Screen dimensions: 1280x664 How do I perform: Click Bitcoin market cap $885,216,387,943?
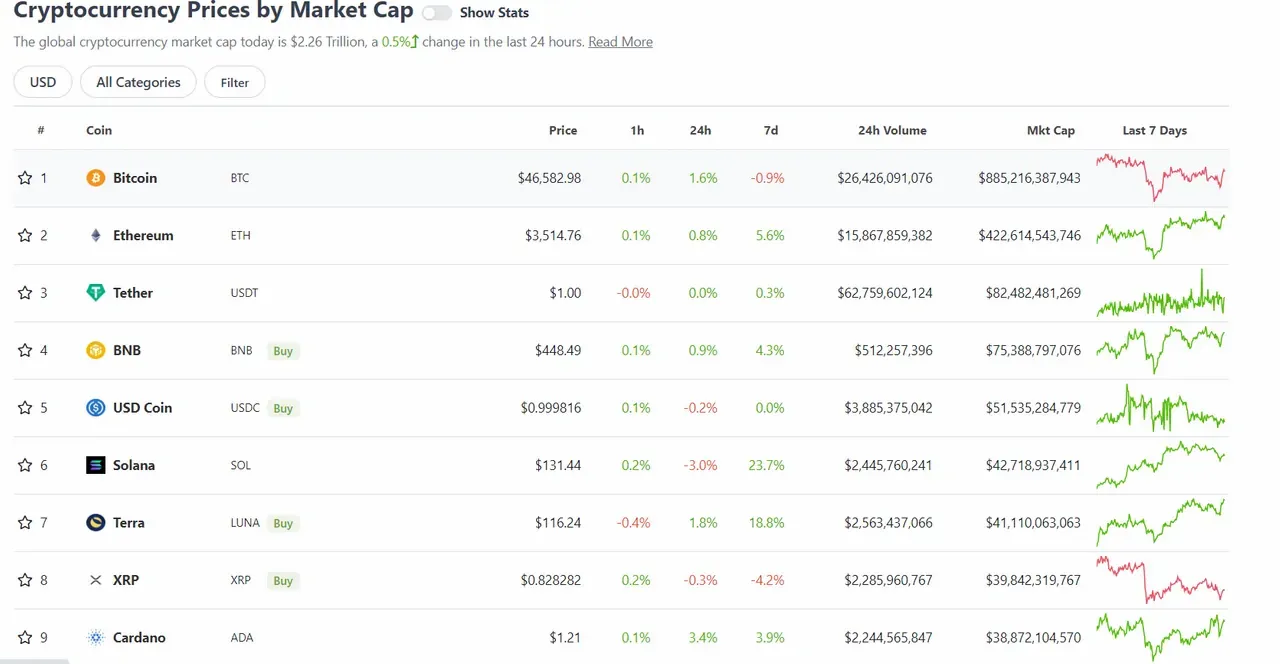click(x=1029, y=178)
